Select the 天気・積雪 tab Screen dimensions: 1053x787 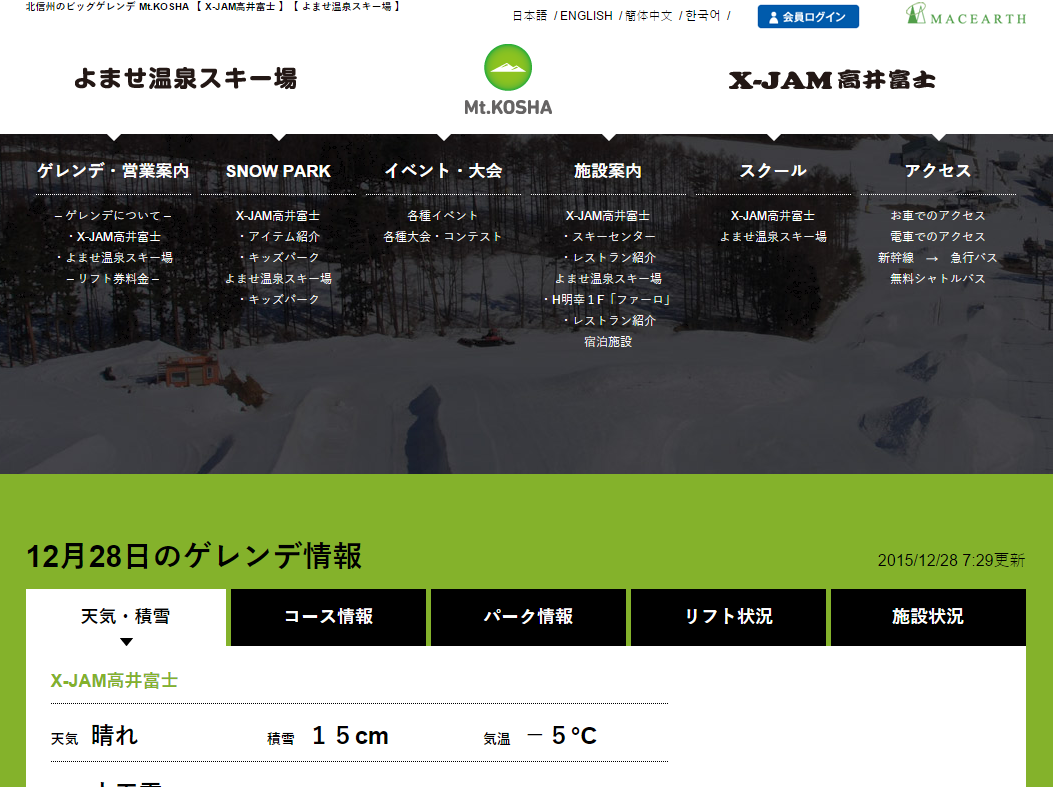[x=126, y=617]
